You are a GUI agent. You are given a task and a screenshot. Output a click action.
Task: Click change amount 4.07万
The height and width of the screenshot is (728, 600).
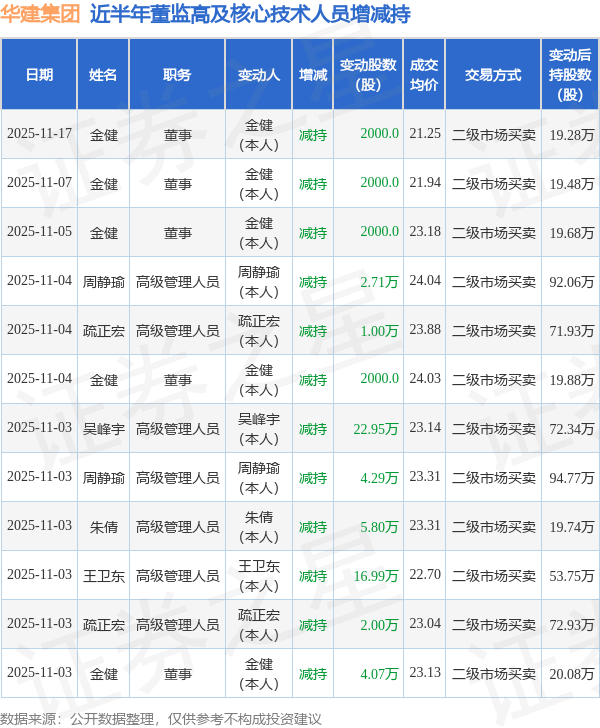(x=379, y=674)
